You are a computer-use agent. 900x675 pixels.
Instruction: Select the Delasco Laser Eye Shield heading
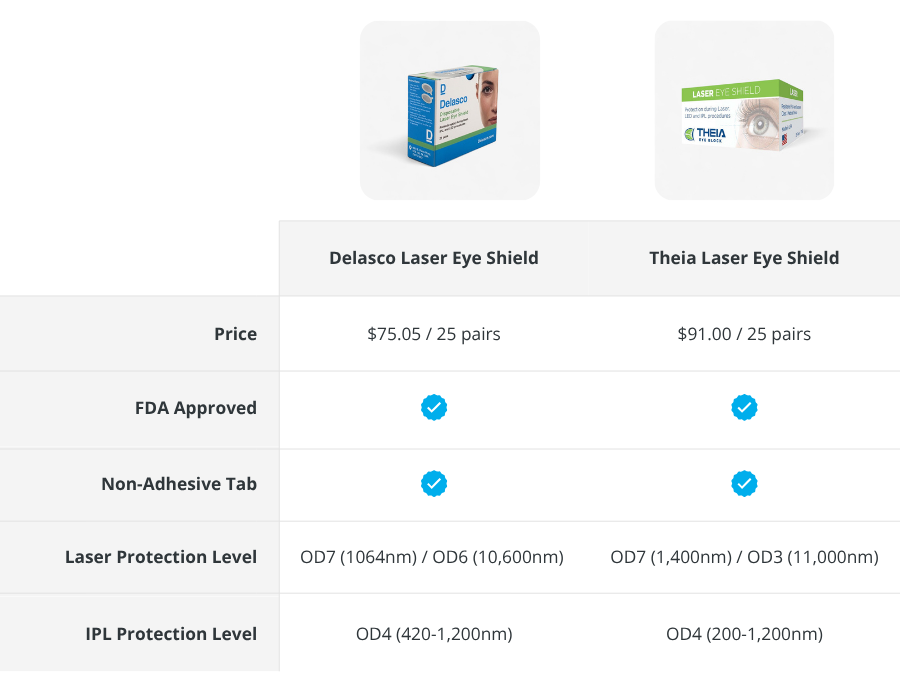(x=434, y=258)
